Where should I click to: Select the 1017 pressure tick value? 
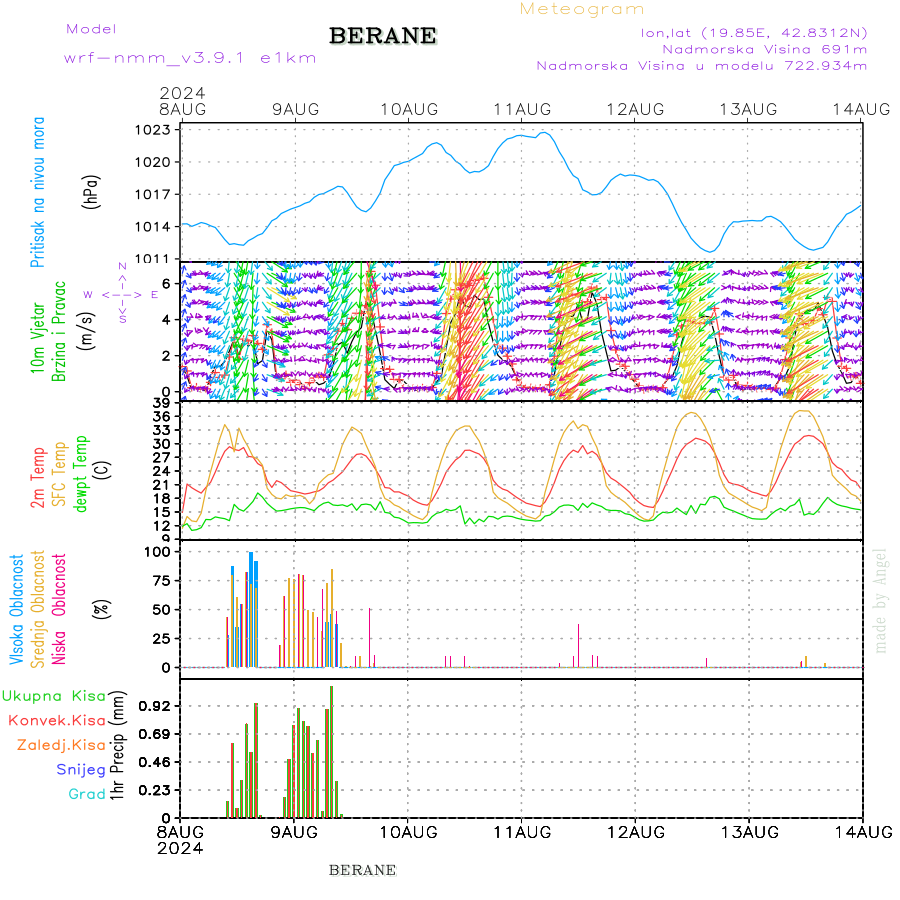[x=153, y=195]
